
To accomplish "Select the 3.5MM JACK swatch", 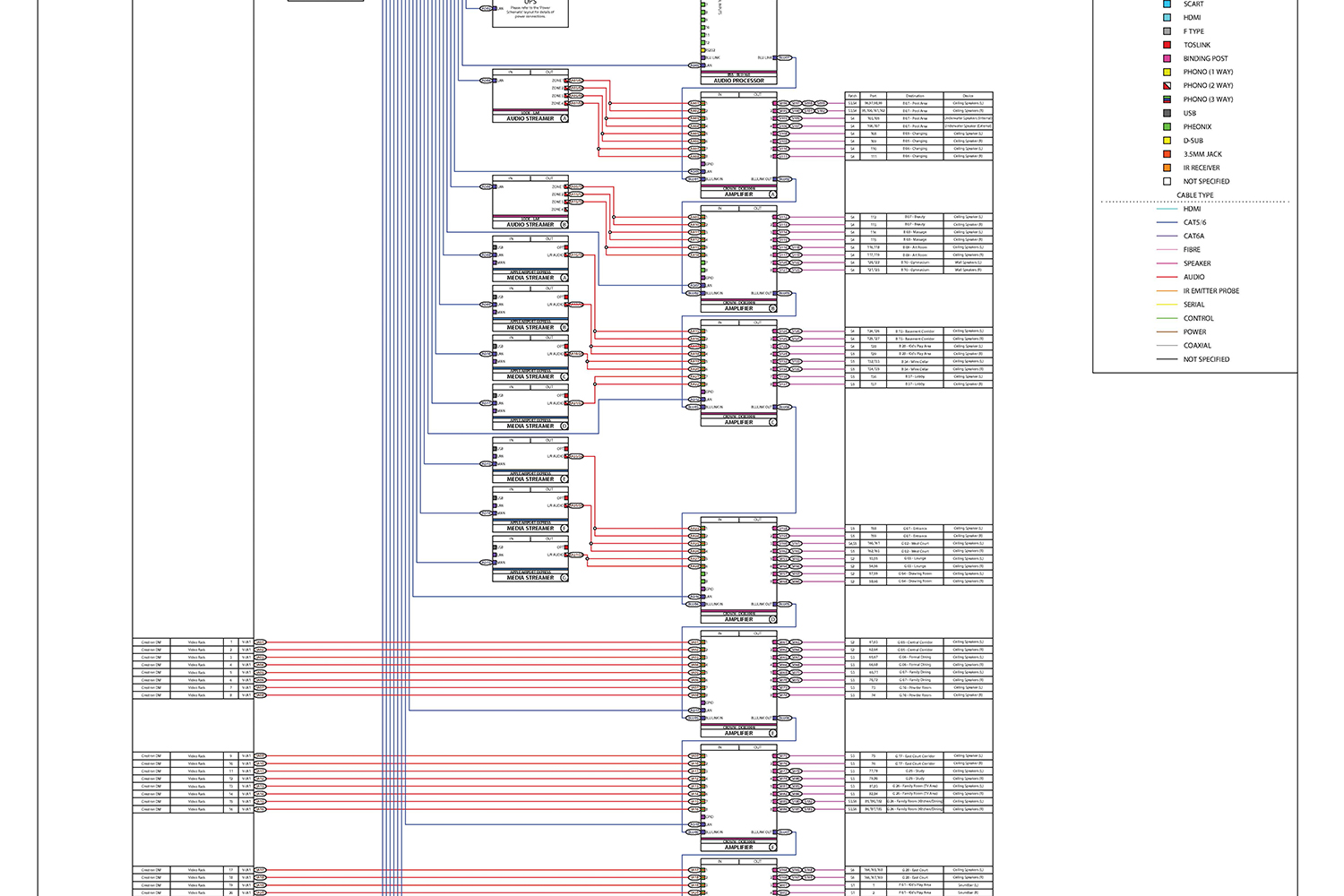I will point(1167,154).
